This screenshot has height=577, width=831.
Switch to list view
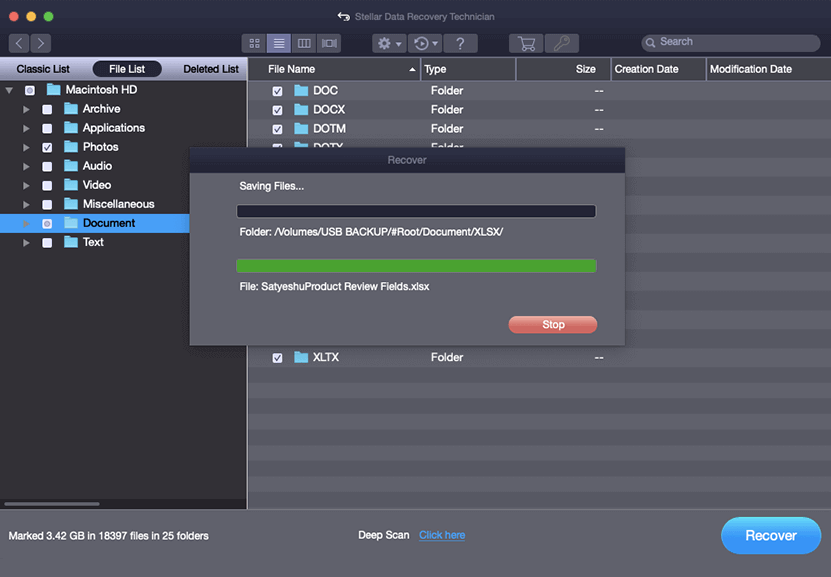click(x=279, y=43)
